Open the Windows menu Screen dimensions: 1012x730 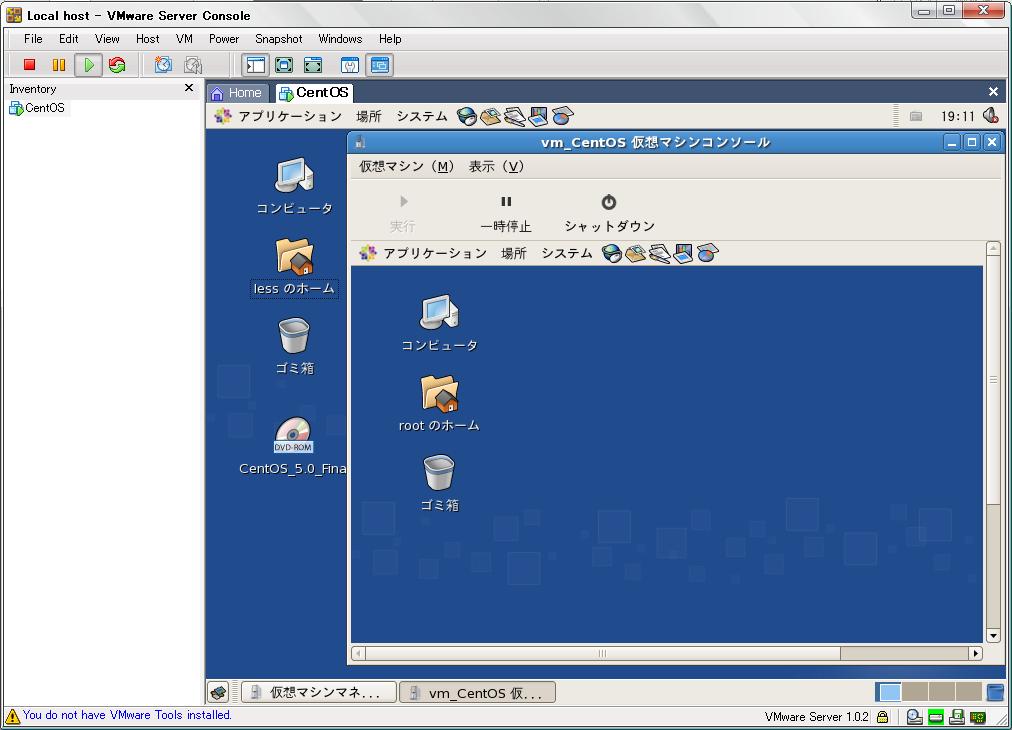point(340,39)
